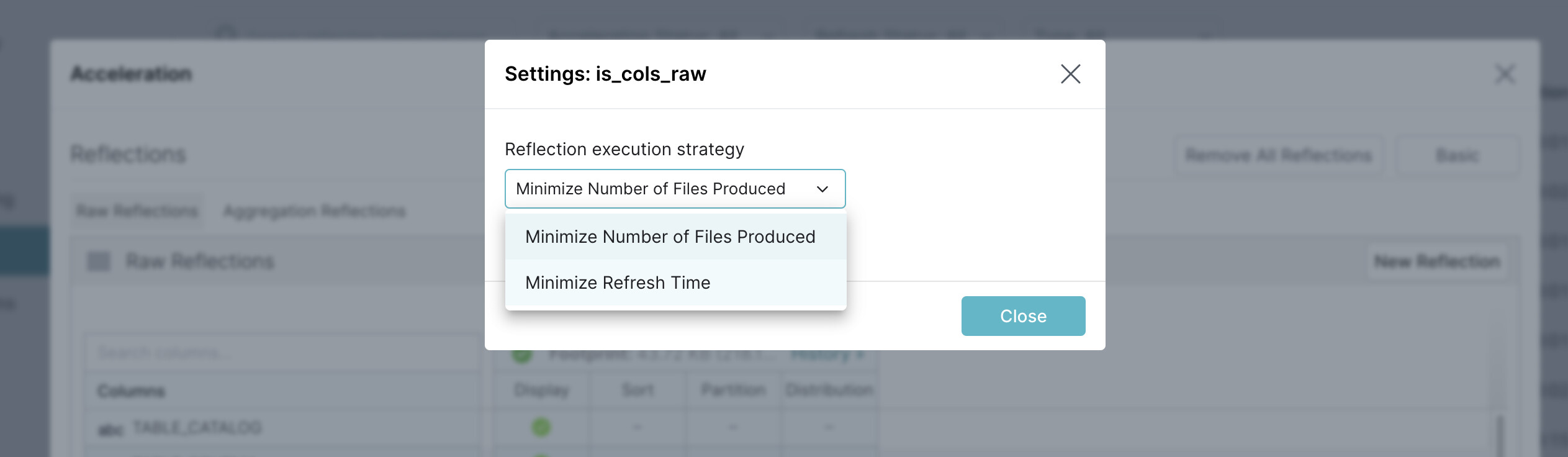Viewport: 1568px width, 457px height.
Task: Open the Aggregation Reflections tab
Action: point(314,211)
